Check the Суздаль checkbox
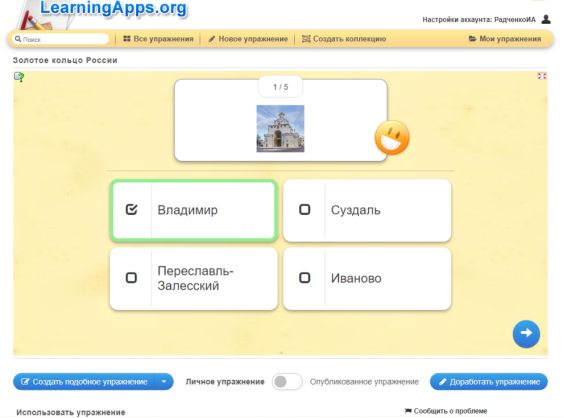Viewport: 564px width, 418px height. coord(305,209)
